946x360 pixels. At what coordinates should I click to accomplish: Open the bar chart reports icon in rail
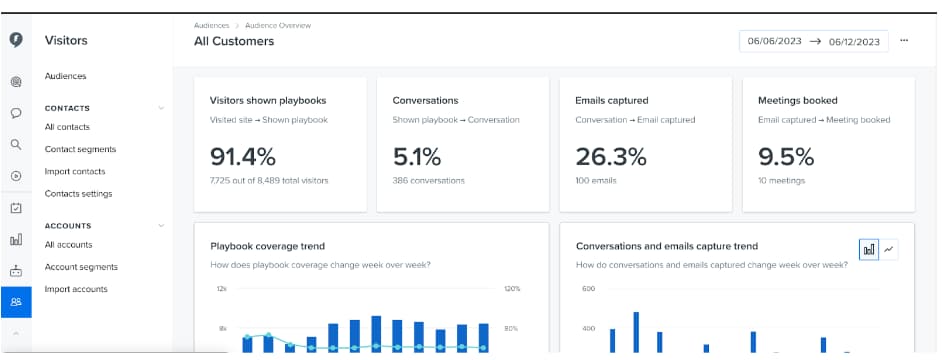click(16, 240)
